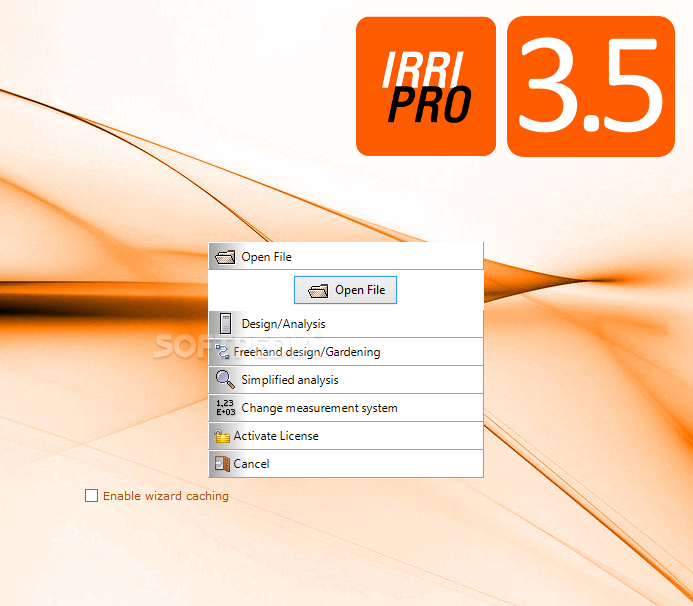Expand the Open File header row
Image resolution: width=693 pixels, height=606 pixels.
pyautogui.click(x=346, y=256)
